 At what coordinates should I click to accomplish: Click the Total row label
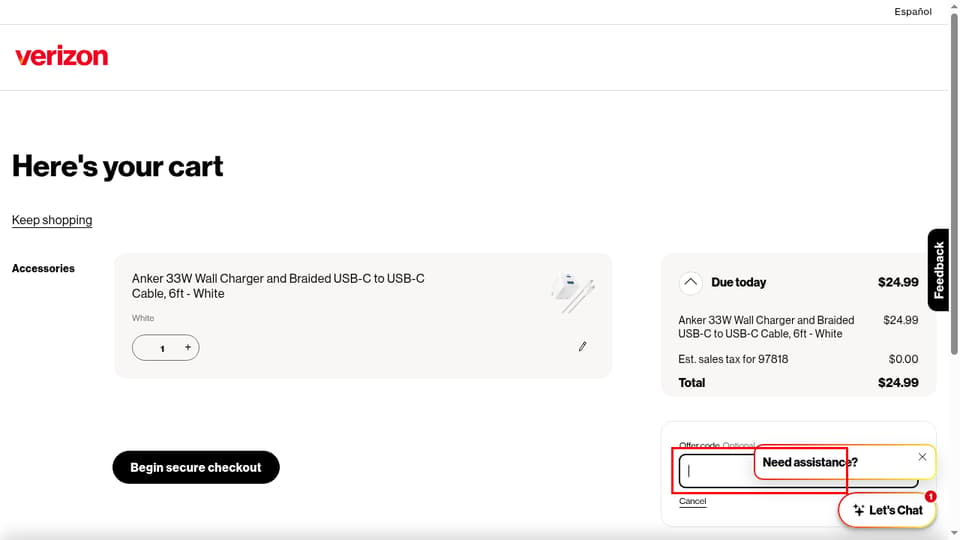692,383
